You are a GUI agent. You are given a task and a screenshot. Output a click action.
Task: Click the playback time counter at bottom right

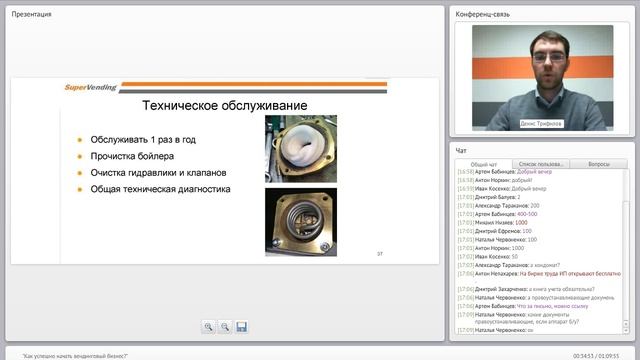(x=596, y=356)
